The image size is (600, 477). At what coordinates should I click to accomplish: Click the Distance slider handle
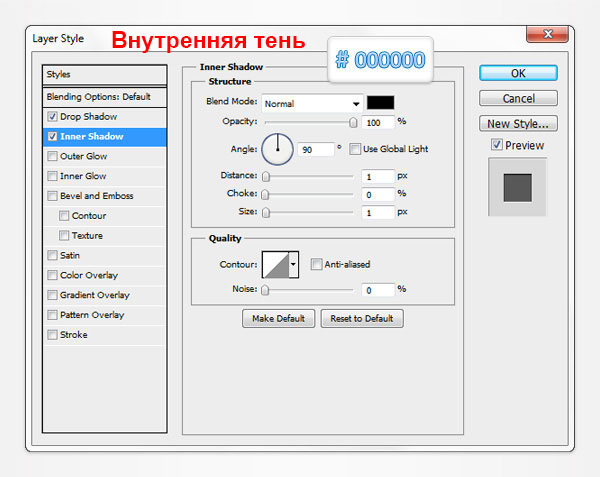click(266, 176)
